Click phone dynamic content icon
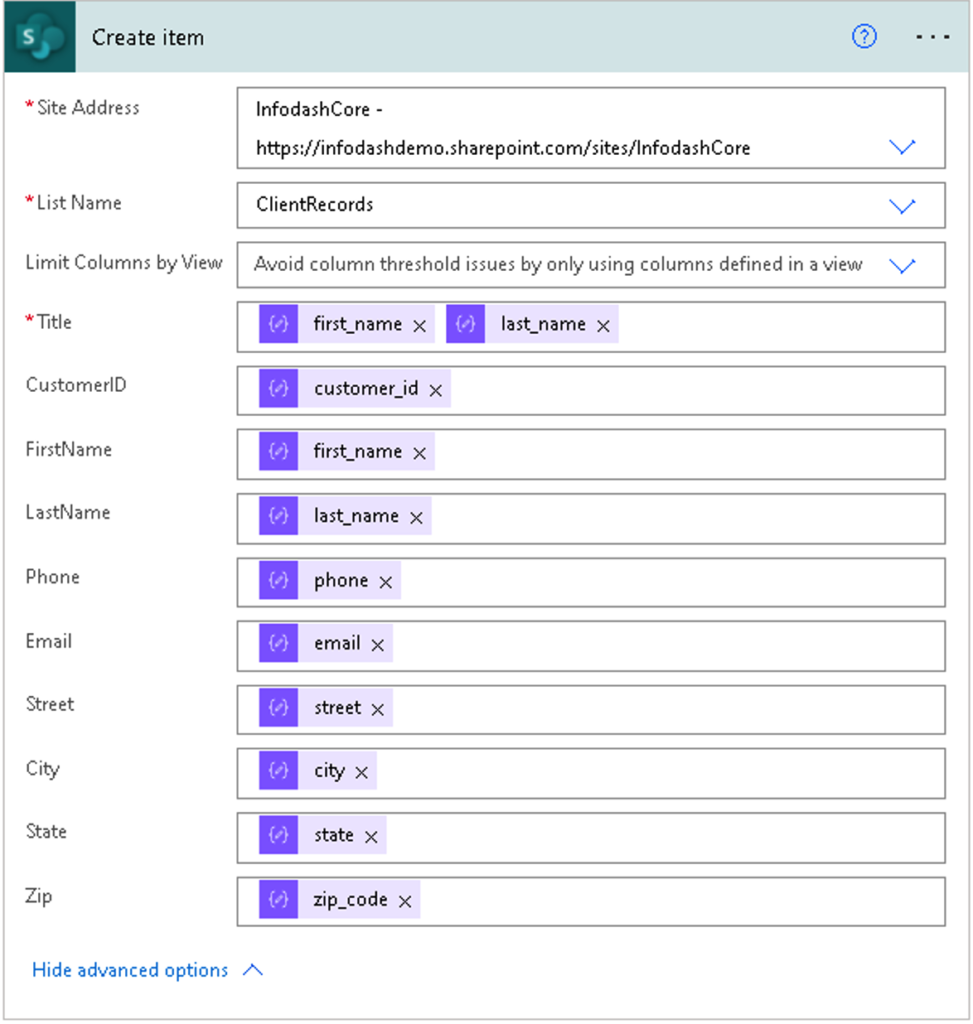Image resolution: width=973 pixels, height=1024 pixels. 279,580
